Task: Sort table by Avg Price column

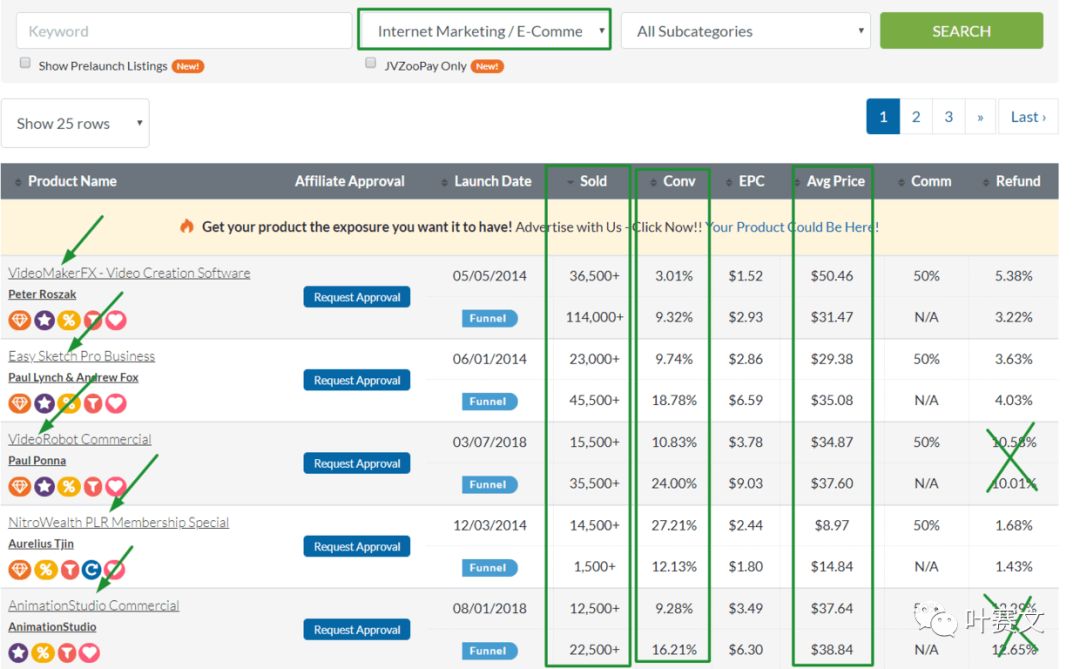Action: [835, 181]
